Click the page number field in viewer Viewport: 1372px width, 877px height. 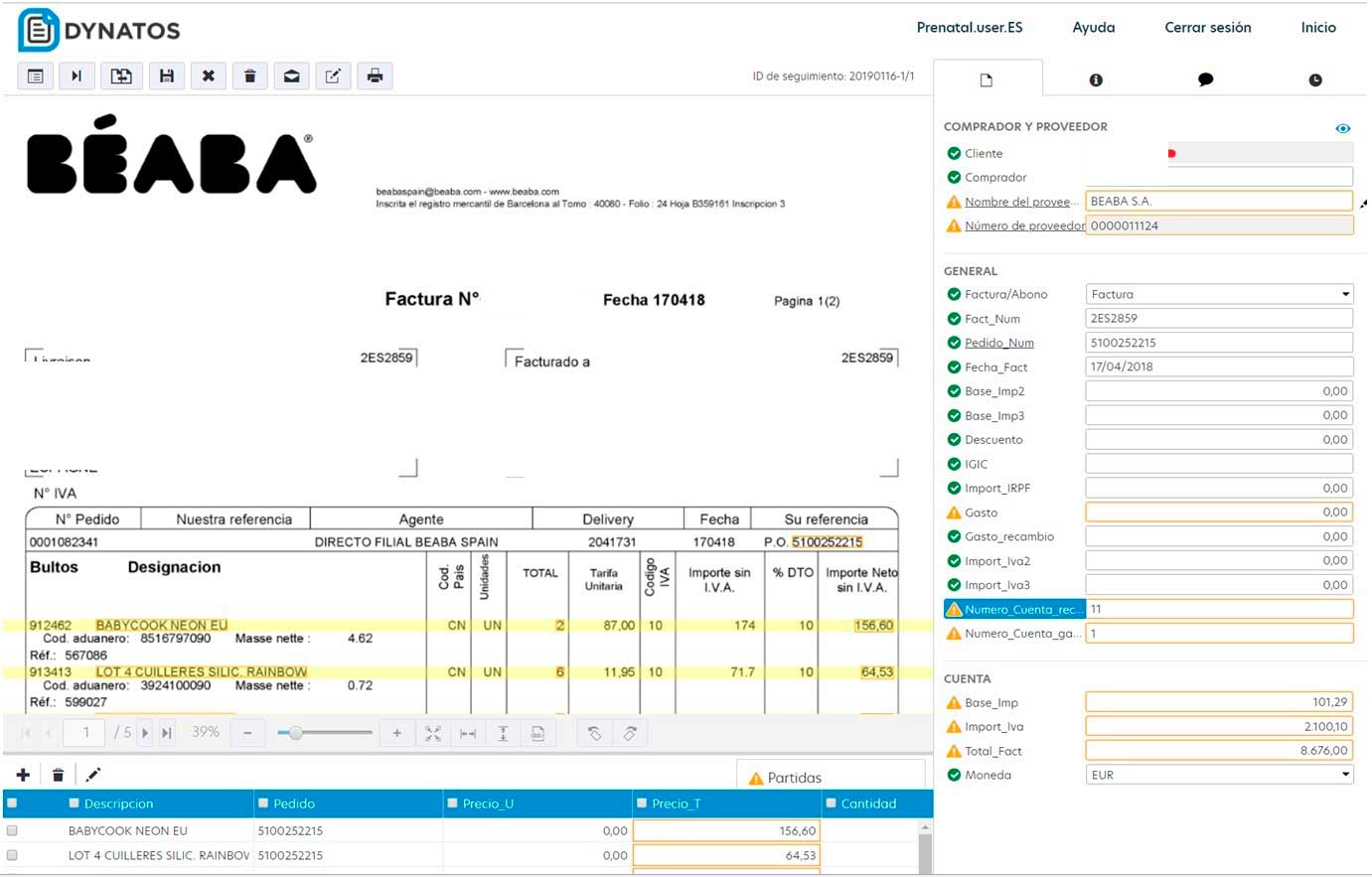tap(85, 733)
